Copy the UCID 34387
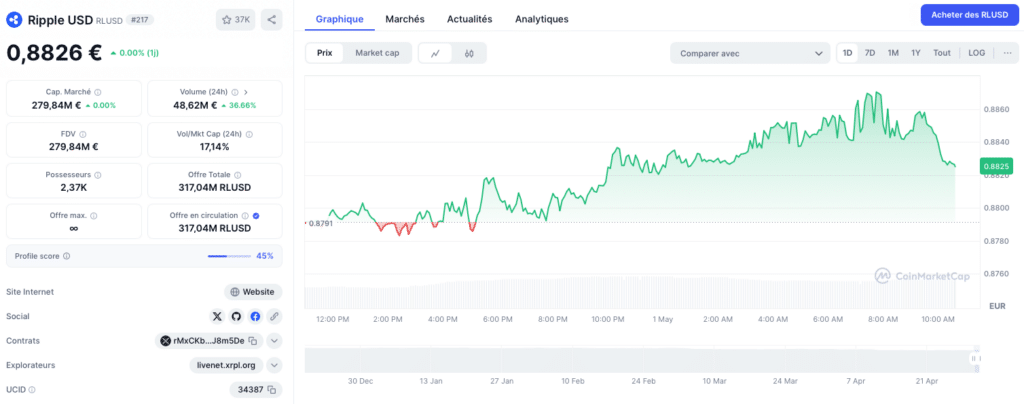The height and width of the screenshot is (404, 1024). tap(272, 390)
